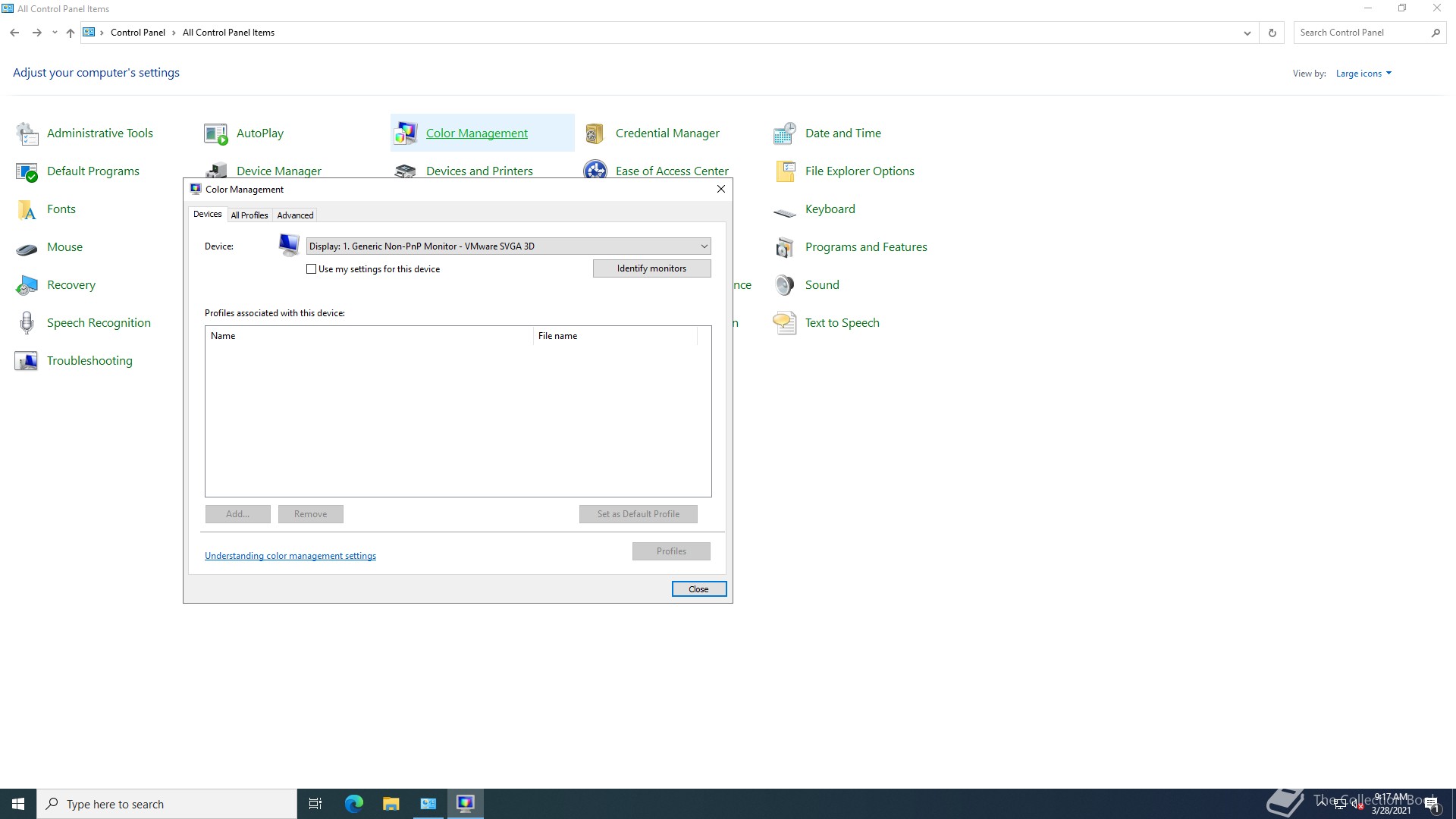The image size is (1456, 819).
Task: Click the Search Control Panel field
Action: (1361, 33)
